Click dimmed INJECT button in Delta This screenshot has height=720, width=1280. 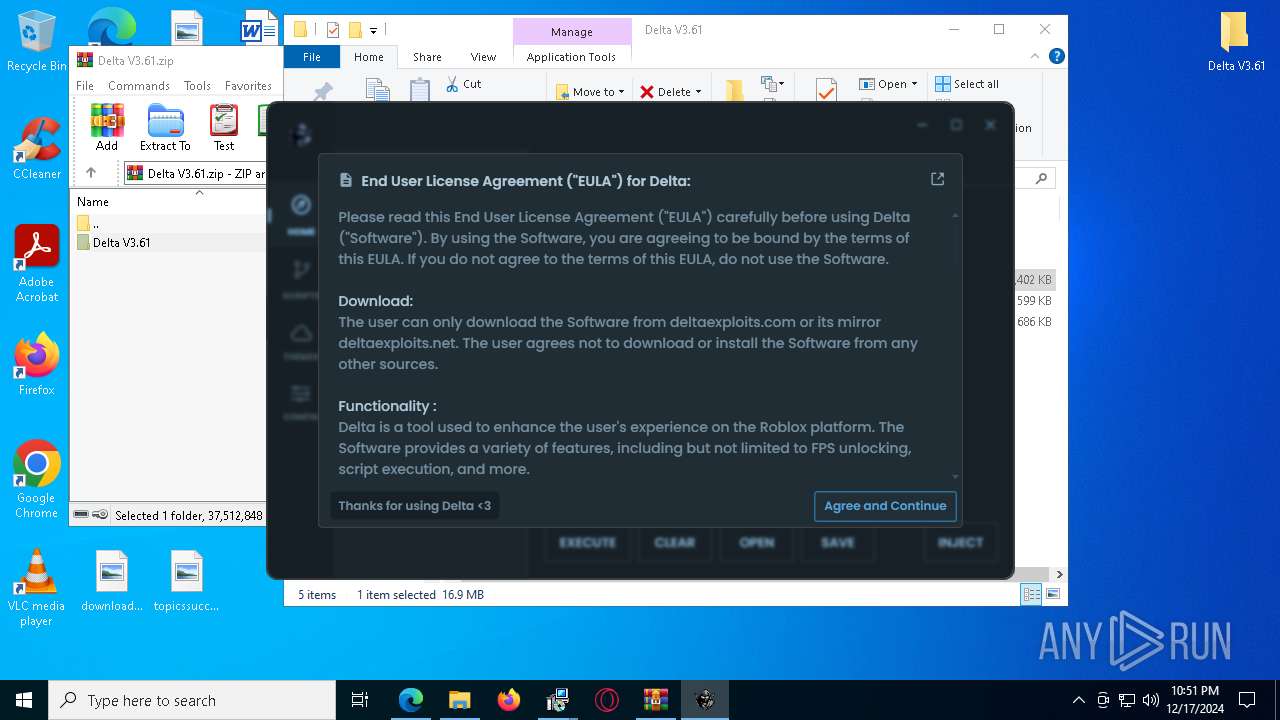pos(960,542)
